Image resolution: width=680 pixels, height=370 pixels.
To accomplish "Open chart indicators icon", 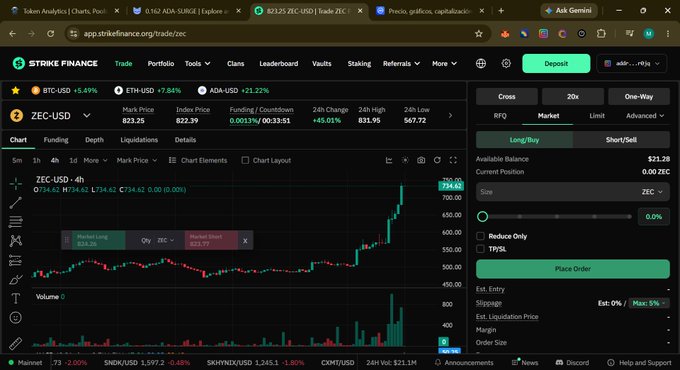I will 389,160.
